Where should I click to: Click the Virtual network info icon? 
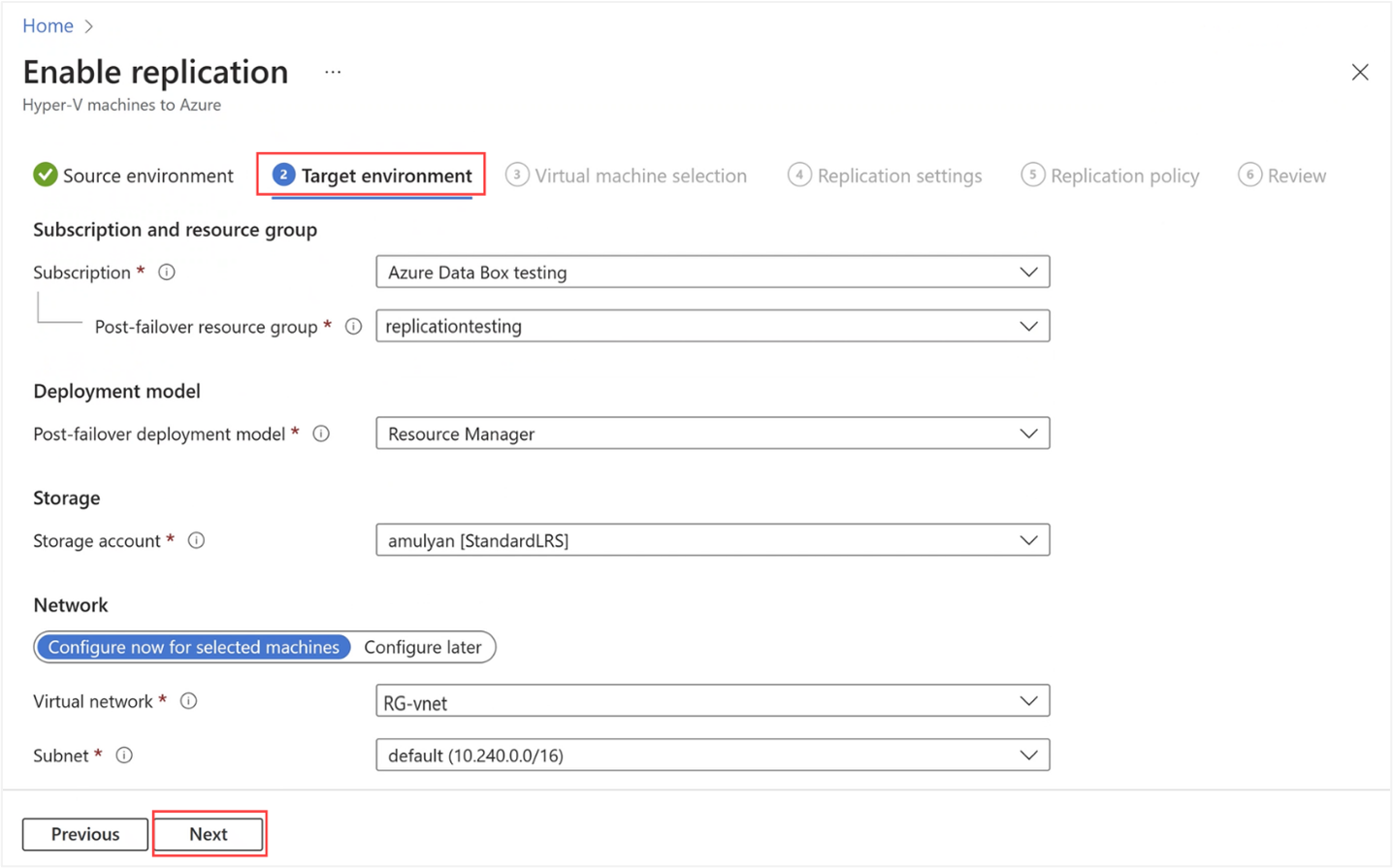[x=189, y=701]
